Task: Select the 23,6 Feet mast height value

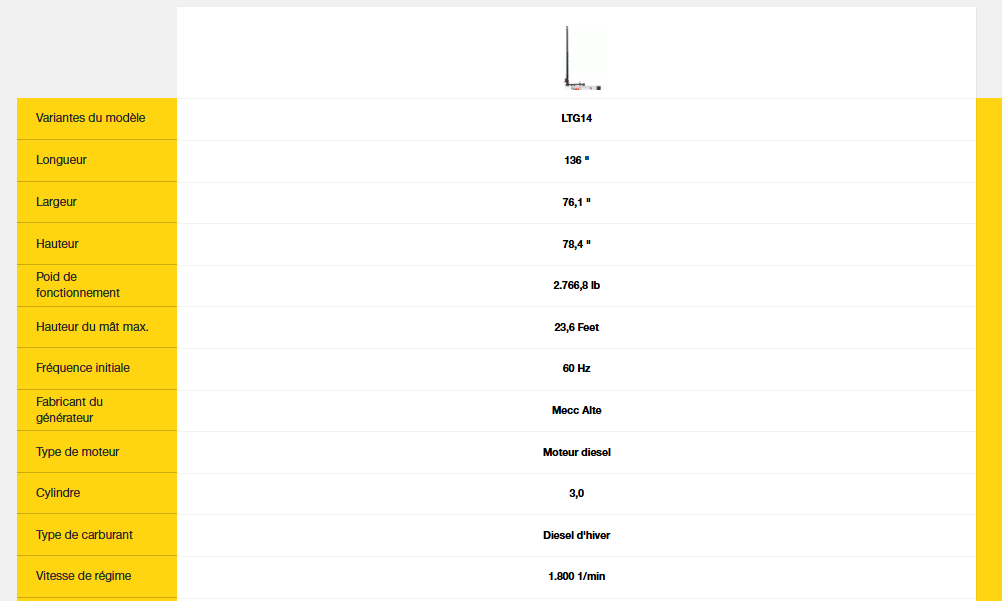Action: click(576, 327)
